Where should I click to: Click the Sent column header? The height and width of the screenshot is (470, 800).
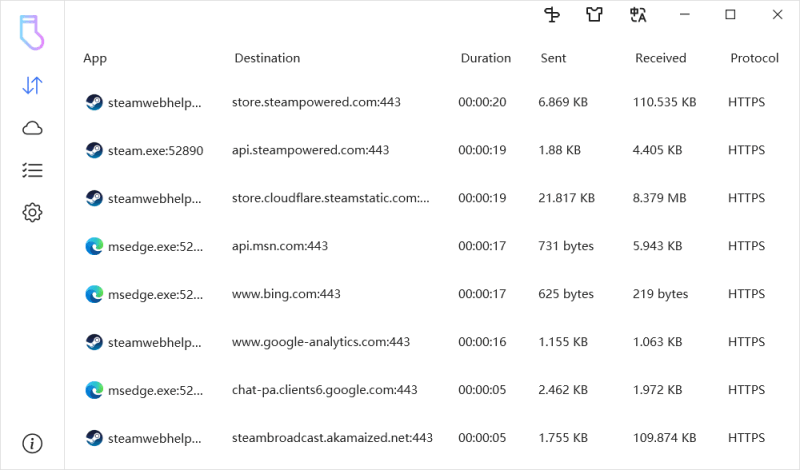click(553, 58)
